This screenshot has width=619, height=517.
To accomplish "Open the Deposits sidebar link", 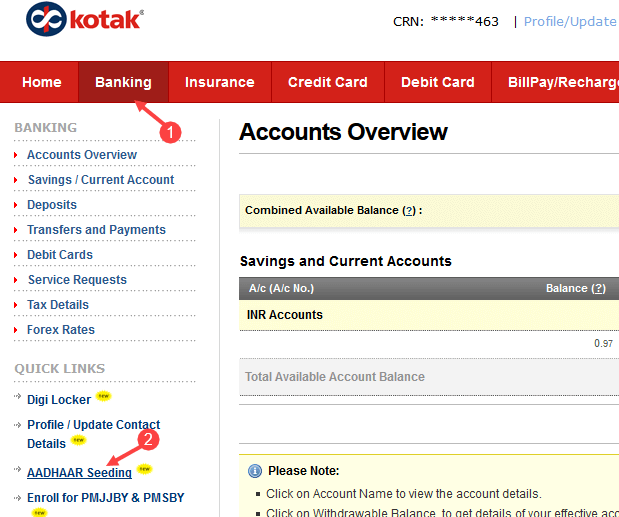I will 52,204.
